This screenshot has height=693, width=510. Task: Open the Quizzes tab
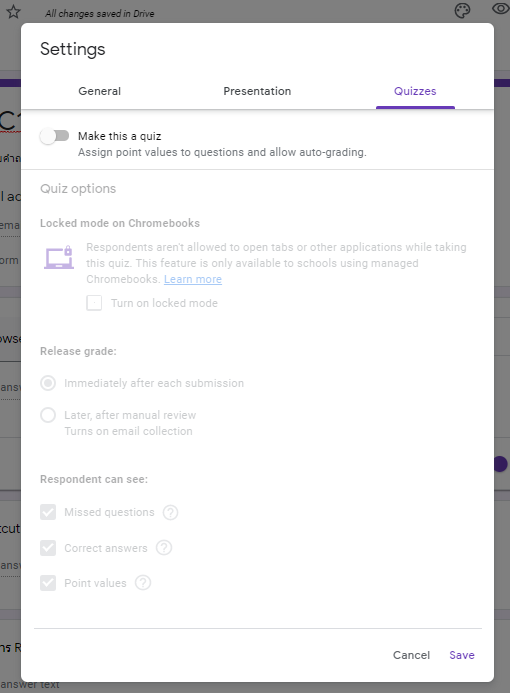click(x=415, y=91)
